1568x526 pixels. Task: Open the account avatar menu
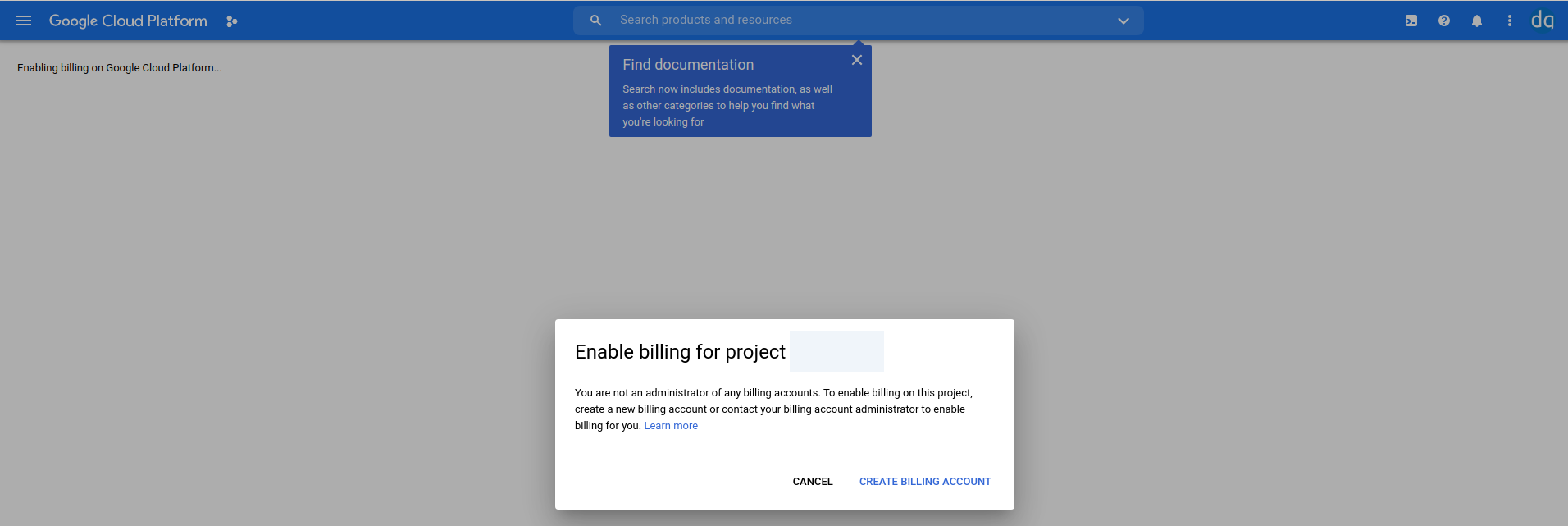(1543, 21)
